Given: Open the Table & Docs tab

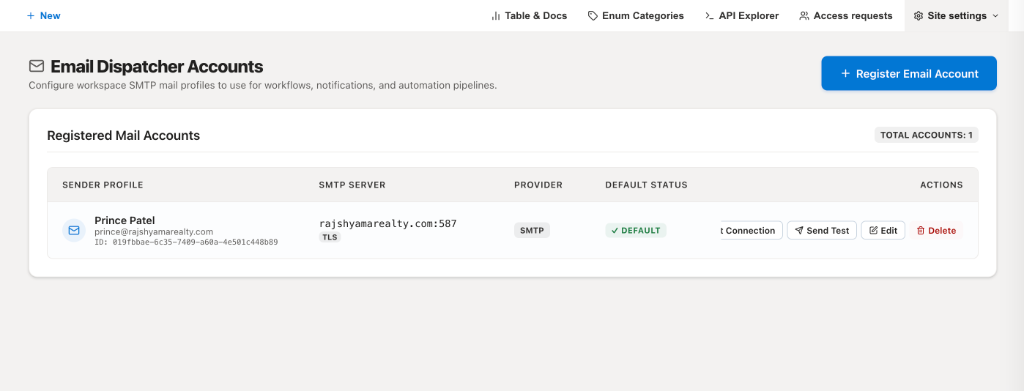Looking at the screenshot, I should 529,16.
